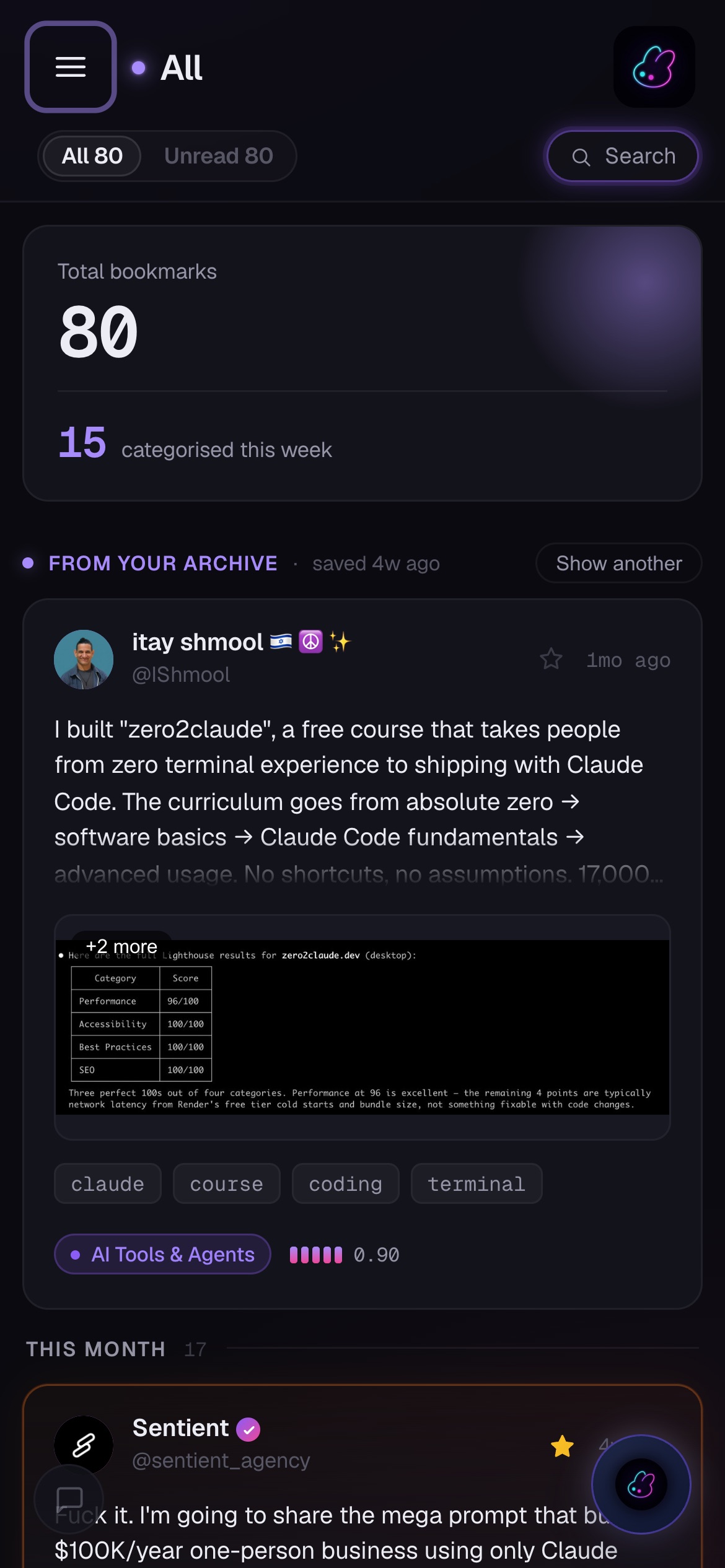Image resolution: width=725 pixels, height=1568 pixels.
Task: Tap the floating bunny assistant button
Action: [641, 1484]
